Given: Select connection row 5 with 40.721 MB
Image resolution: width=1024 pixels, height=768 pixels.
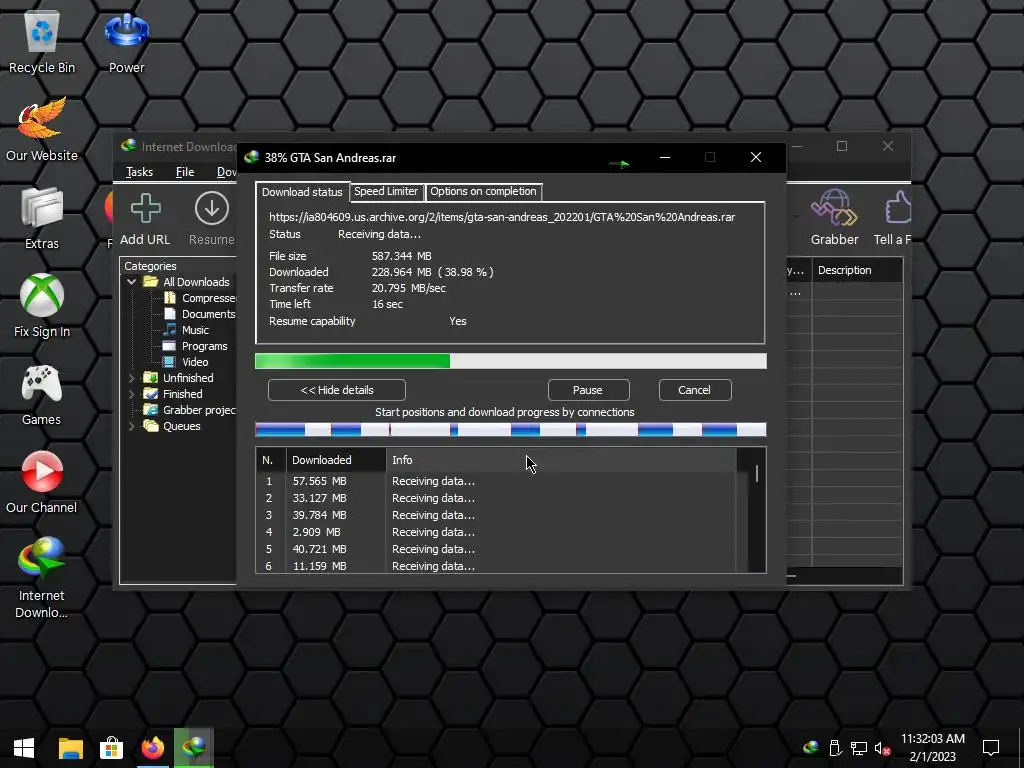Looking at the screenshot, I should pos(496,549).
